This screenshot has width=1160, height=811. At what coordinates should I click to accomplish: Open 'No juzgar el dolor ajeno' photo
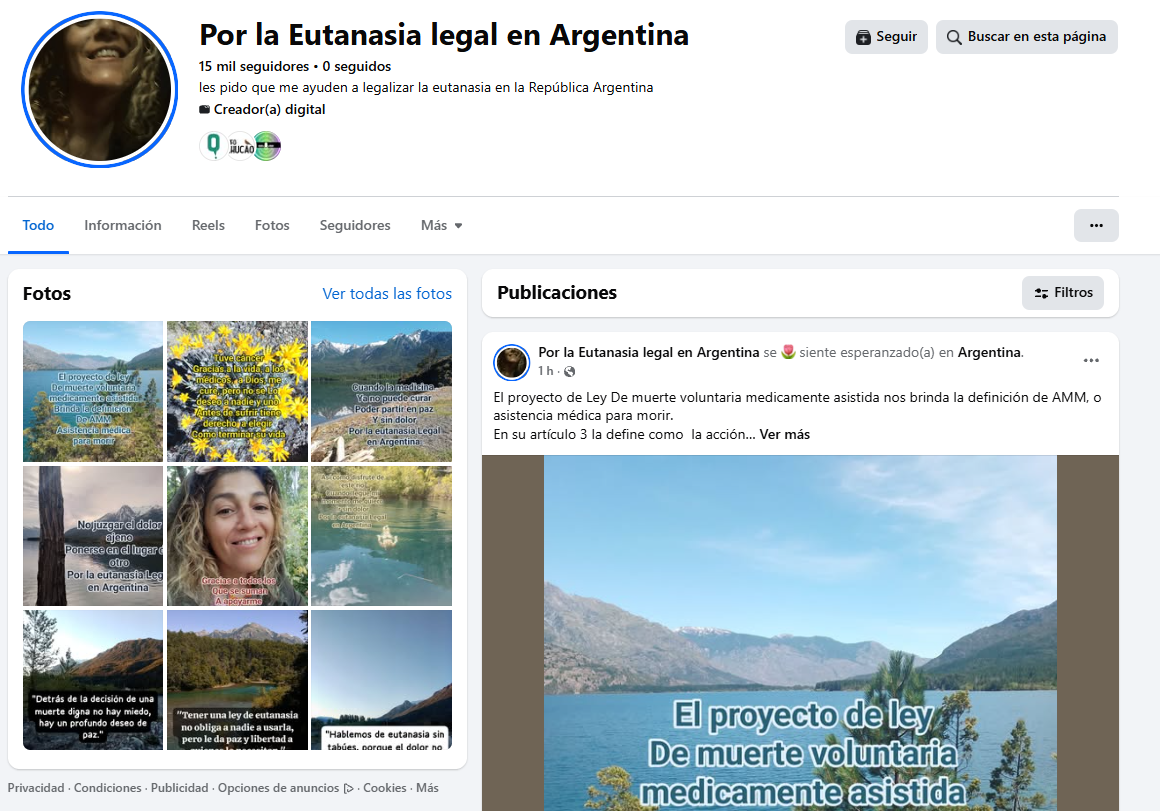[x=93, y=536]
